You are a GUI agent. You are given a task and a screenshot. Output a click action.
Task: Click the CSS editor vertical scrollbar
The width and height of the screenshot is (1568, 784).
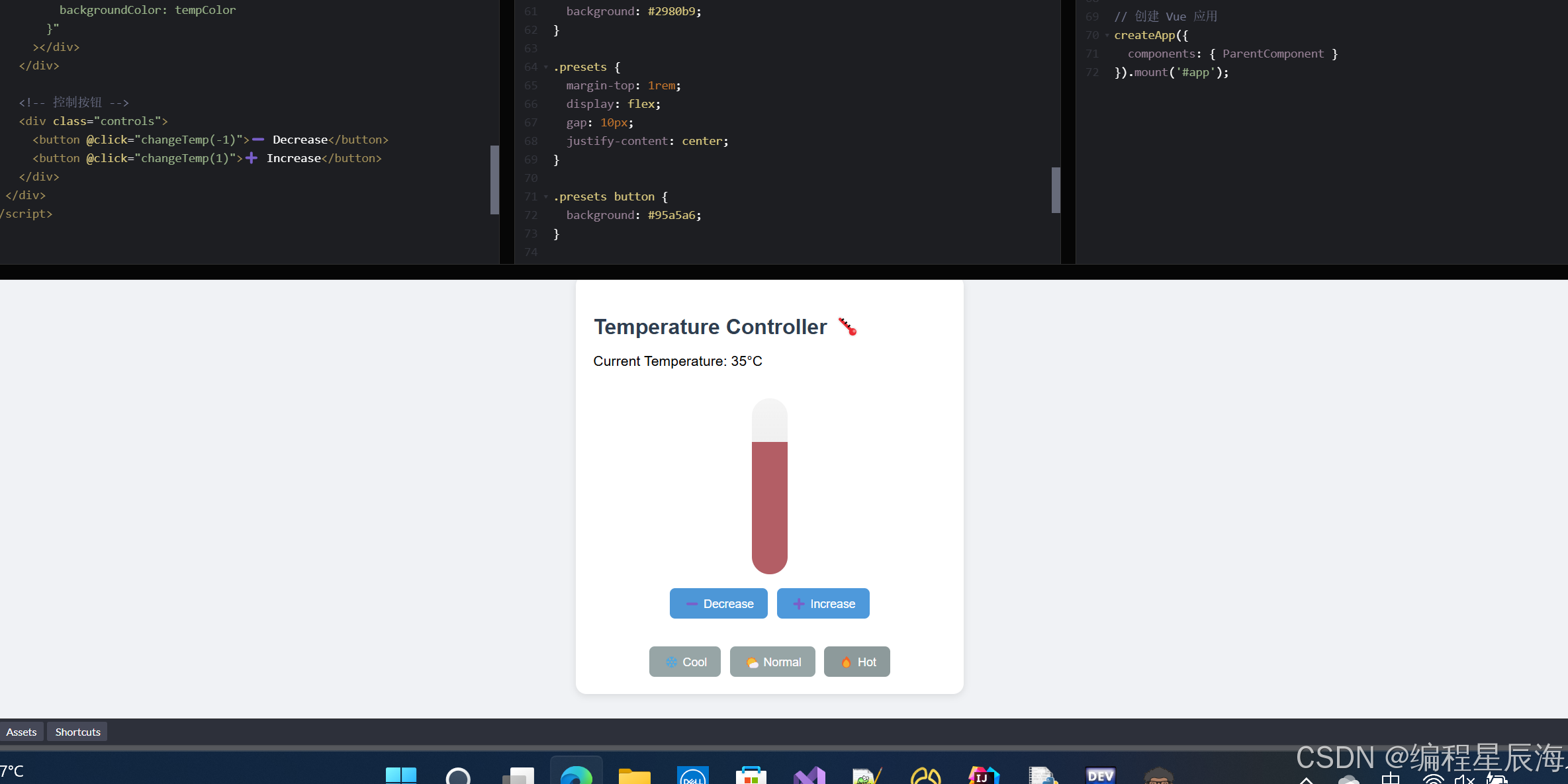pos(1056,190)
